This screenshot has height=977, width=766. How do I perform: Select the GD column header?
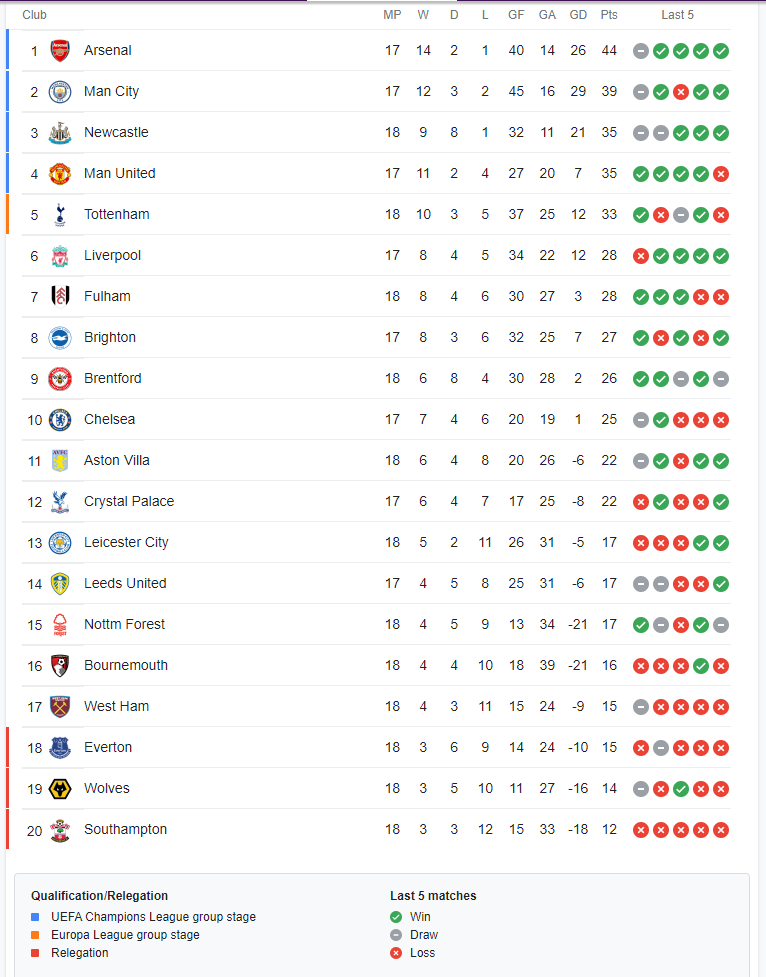coord(578,15)
